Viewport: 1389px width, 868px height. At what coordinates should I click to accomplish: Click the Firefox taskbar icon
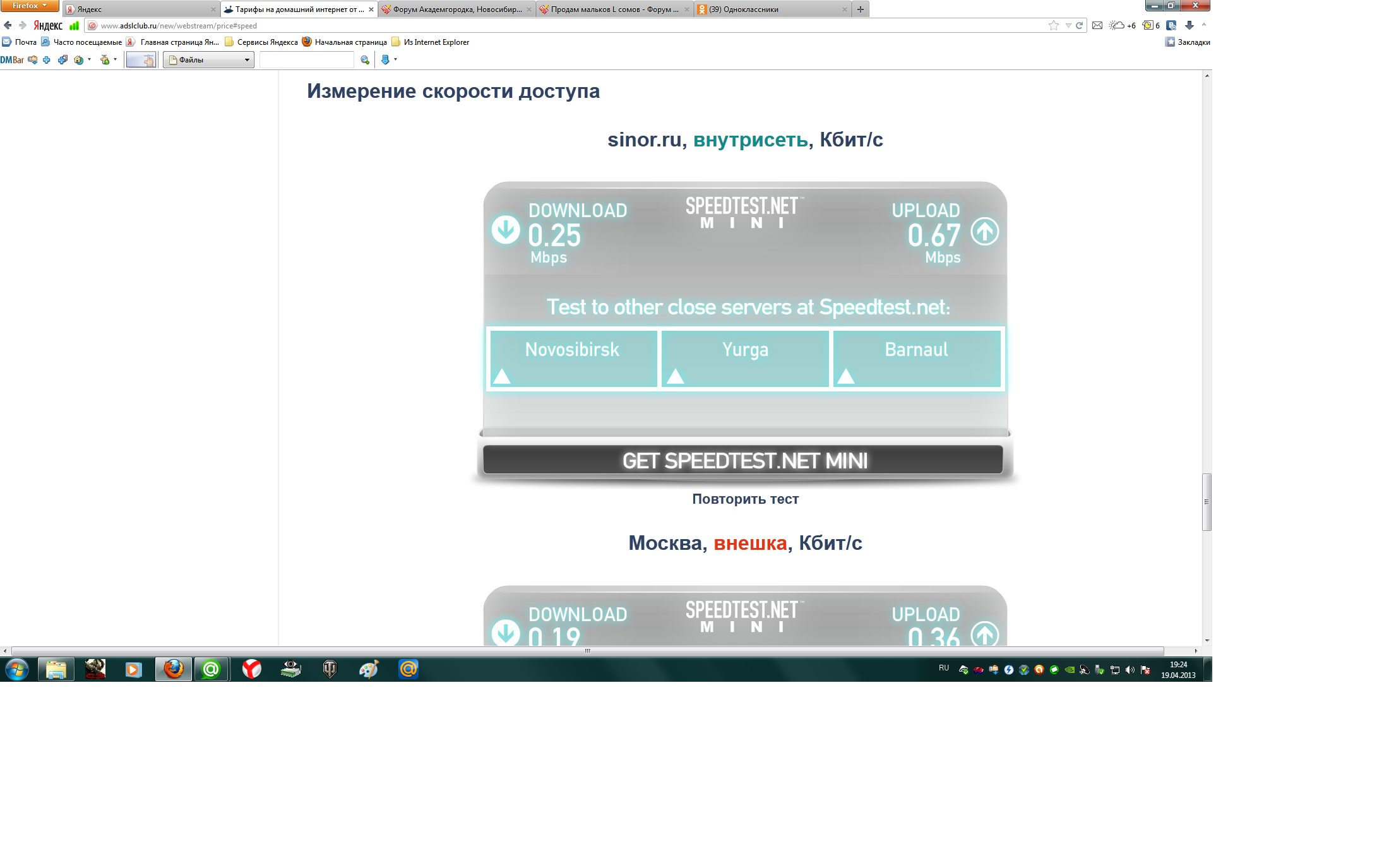click(x=174, y=669)
